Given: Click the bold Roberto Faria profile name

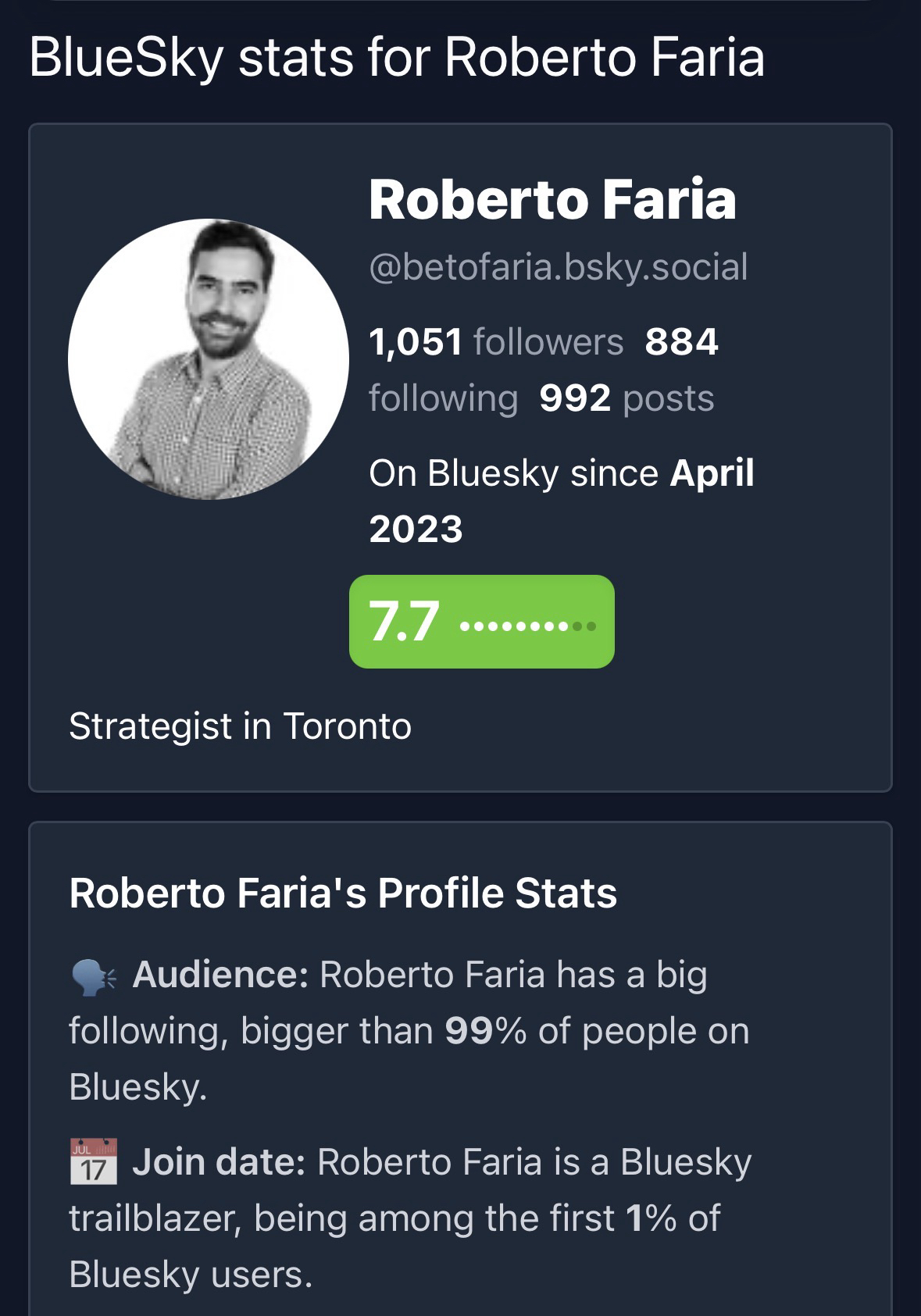Looking at the screenshot, I should point(552,200).
